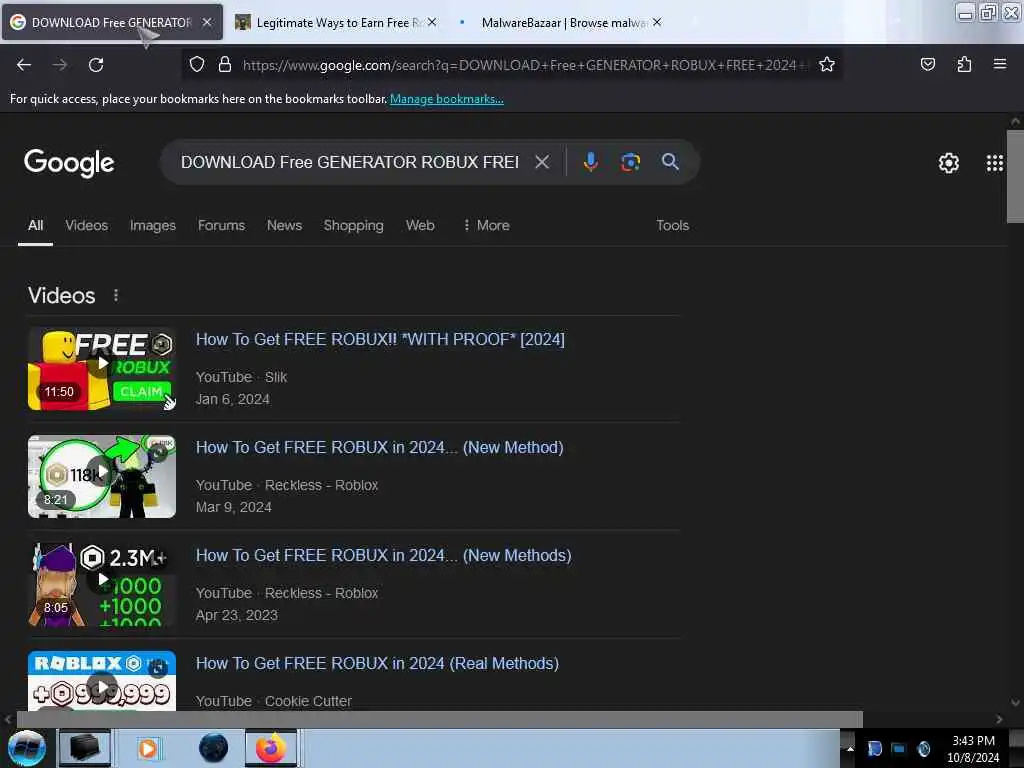
Task: Open the FREE ROBUX (Real Methods) video link
Action: [377, 664]
